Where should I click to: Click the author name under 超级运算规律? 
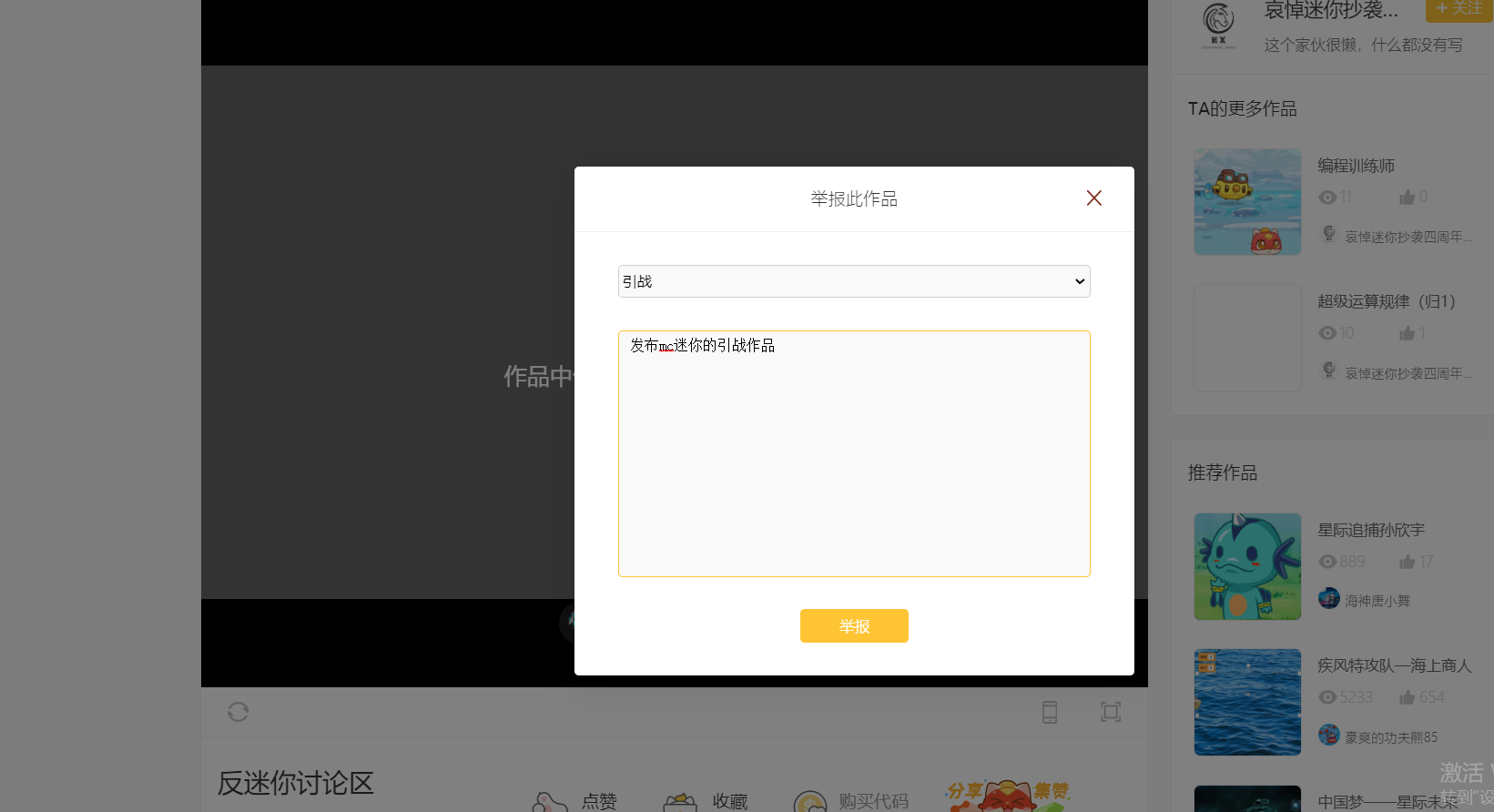pos(1408,373)
